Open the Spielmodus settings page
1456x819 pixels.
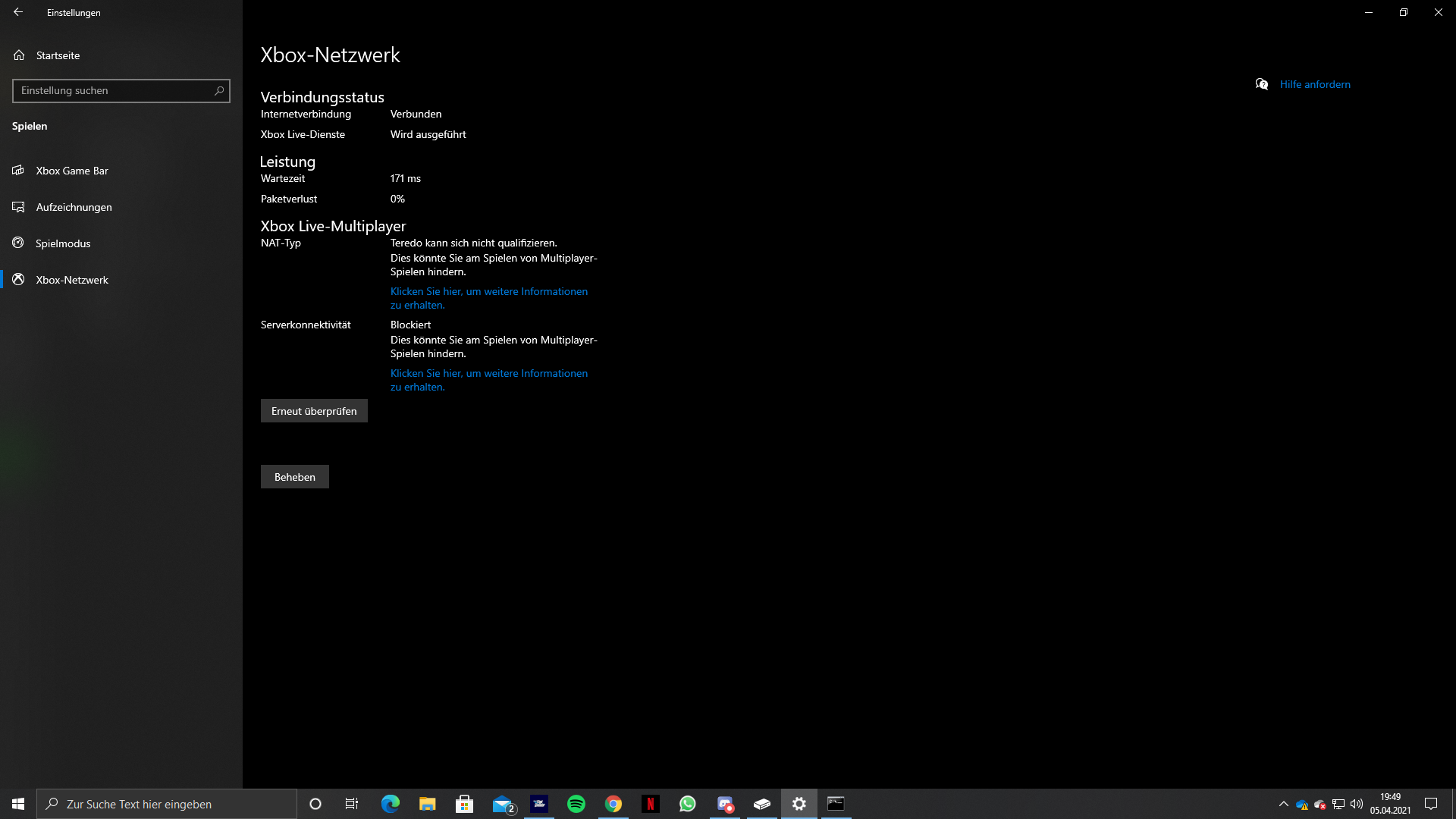click(x=121, y=243)
